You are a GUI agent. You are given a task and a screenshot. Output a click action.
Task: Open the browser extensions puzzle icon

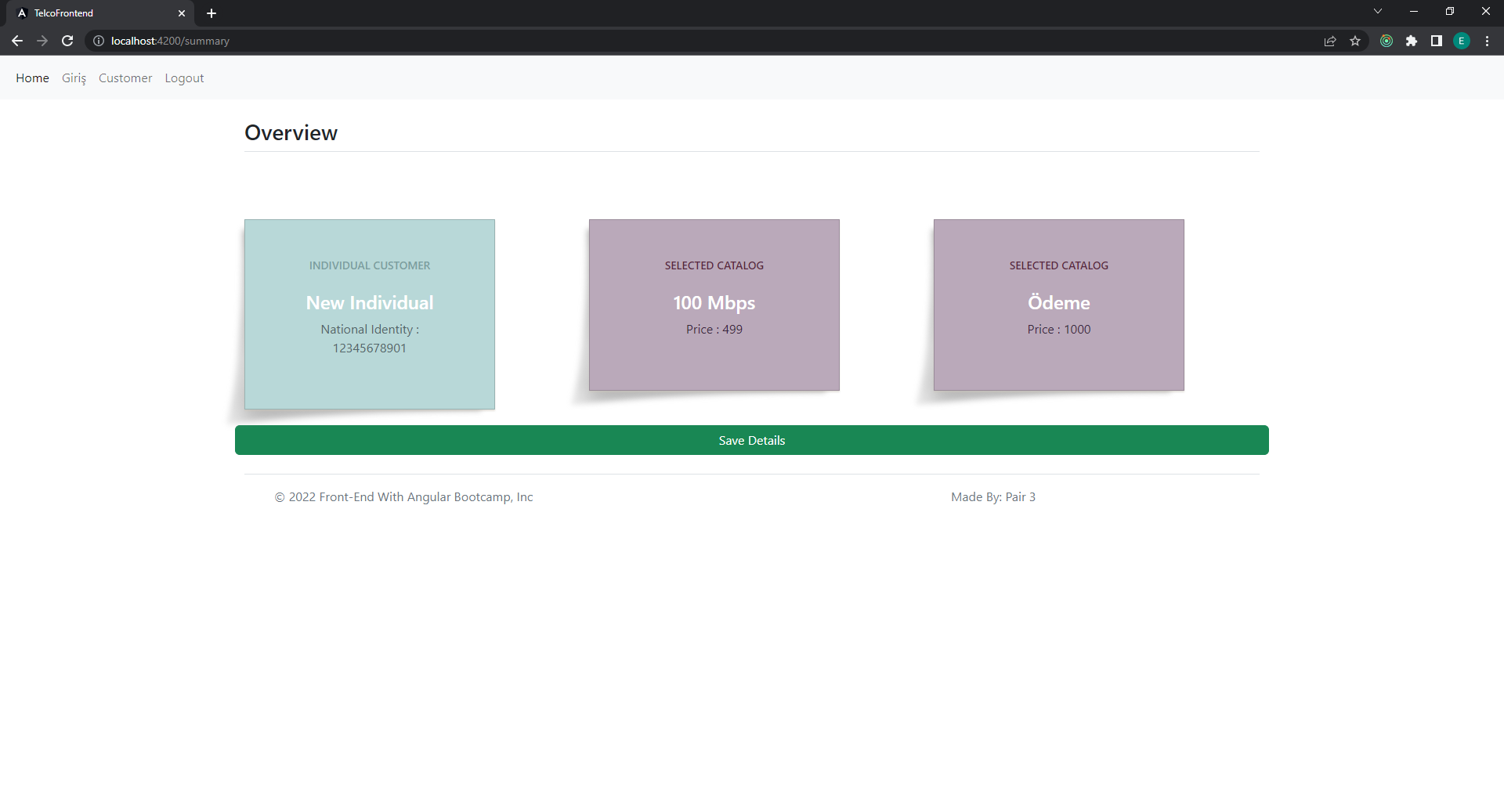click(x=1412, y=41)
